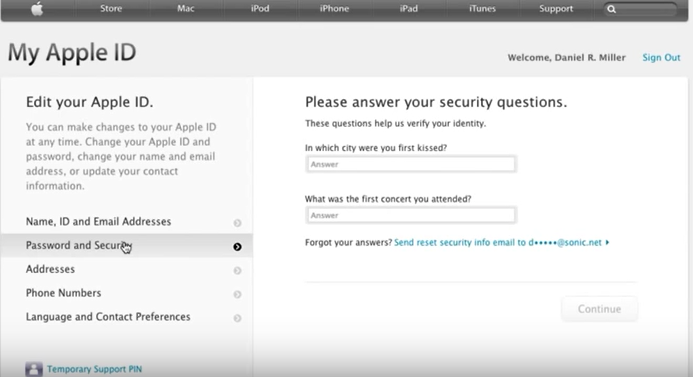This screenshot has width=693, height=377.
Task: Go to the Support section
Action: tap(556, 8)
